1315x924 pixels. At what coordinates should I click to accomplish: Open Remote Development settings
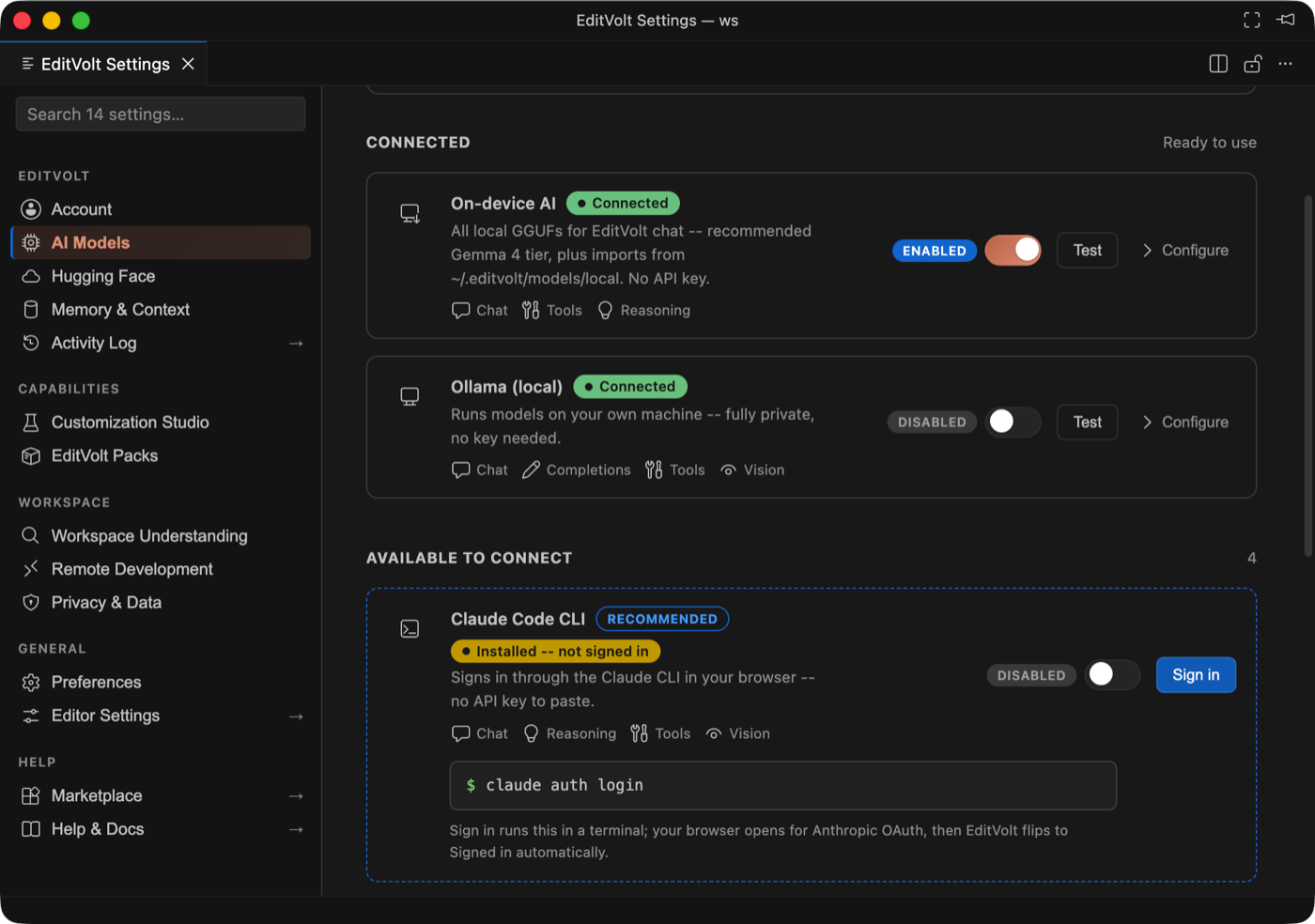pos(161,569)
